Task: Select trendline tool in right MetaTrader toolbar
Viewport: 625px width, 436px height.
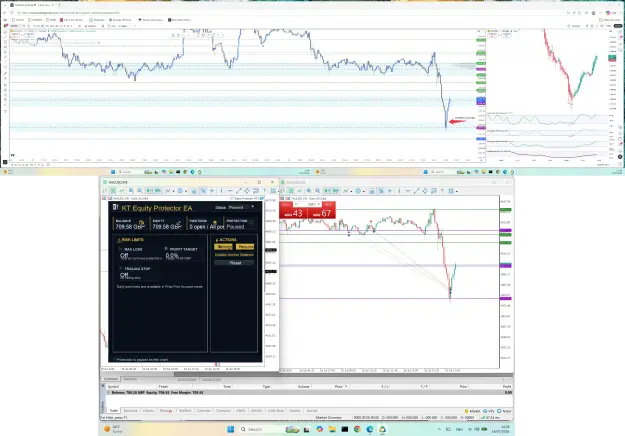Action: pyautogui.click(x=417, y=191)
